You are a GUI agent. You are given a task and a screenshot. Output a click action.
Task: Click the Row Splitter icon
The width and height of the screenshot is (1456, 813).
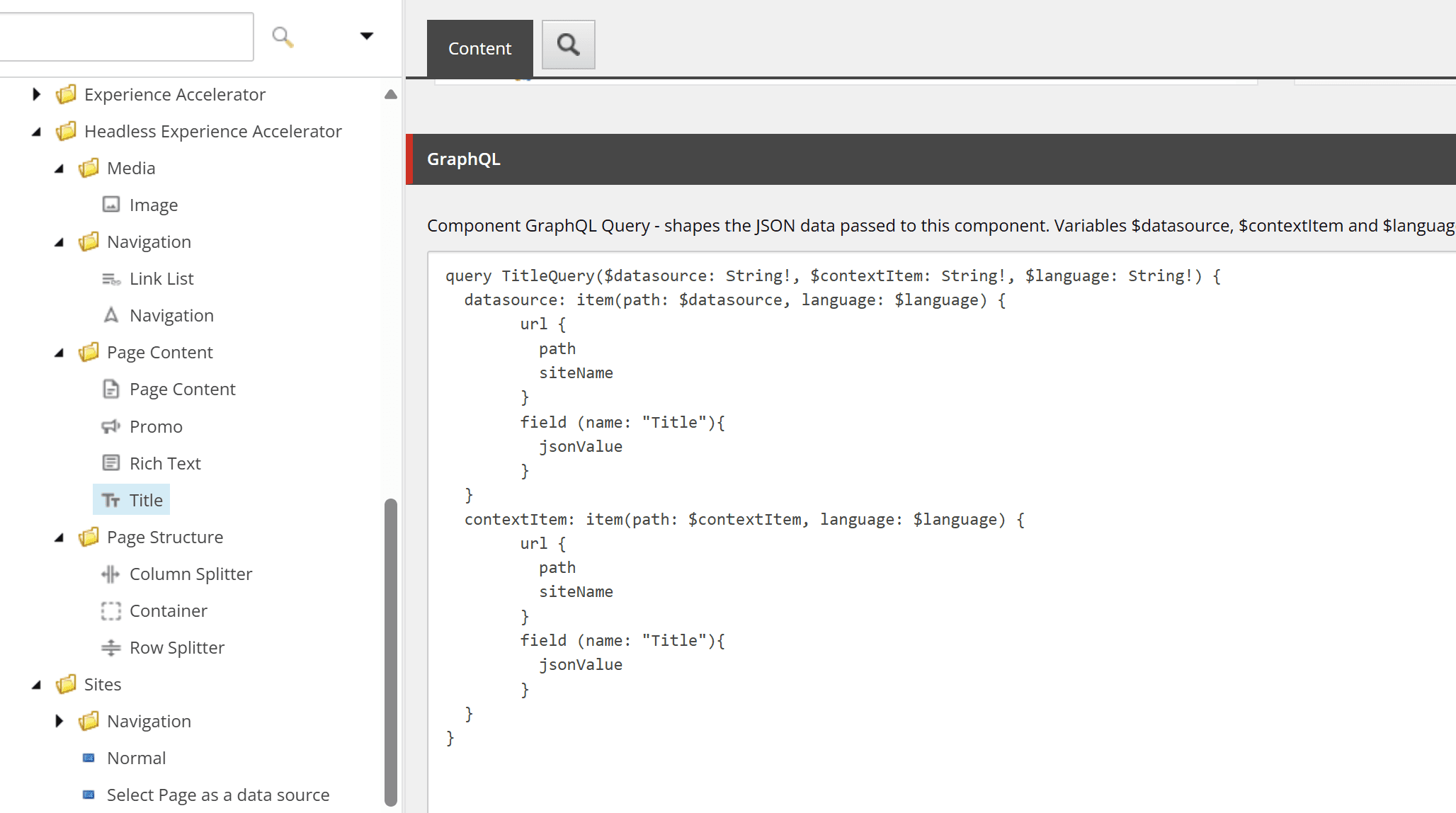[111, 647]
